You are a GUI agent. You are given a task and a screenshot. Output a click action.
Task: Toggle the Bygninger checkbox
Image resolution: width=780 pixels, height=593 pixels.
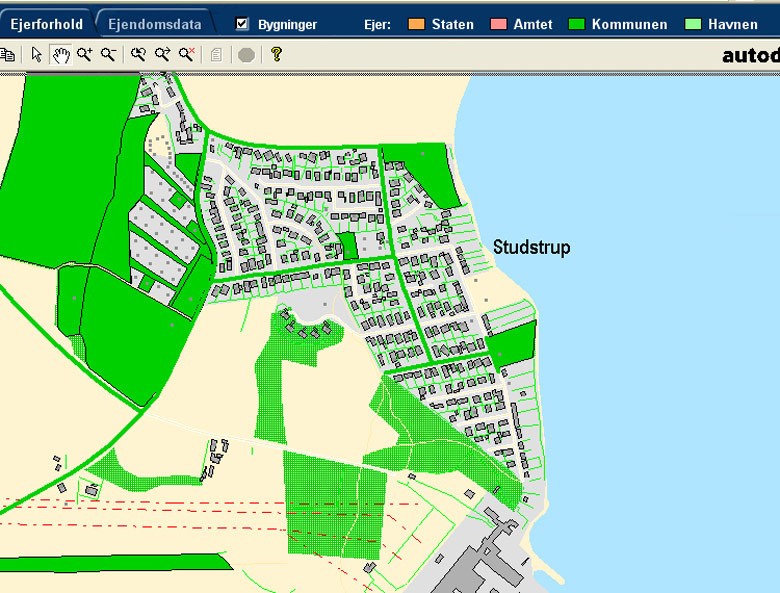pos(242,23)
